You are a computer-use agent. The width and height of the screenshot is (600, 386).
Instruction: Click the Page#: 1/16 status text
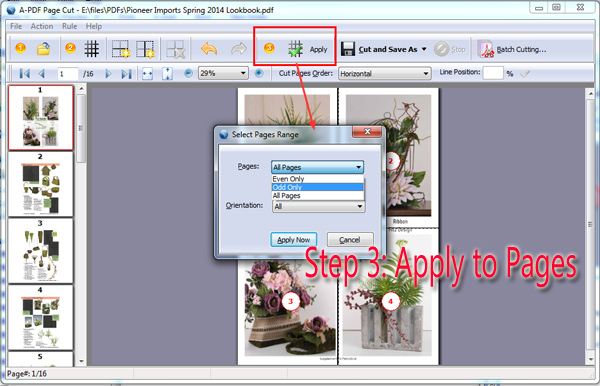pyautogui.click(x=27, y=374)
